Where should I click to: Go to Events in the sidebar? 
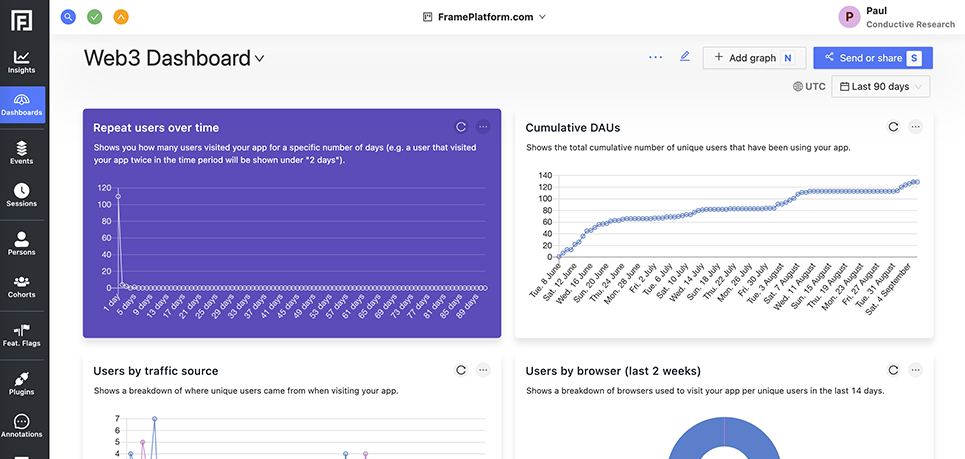pyautogui.click(x=22, y=153)
